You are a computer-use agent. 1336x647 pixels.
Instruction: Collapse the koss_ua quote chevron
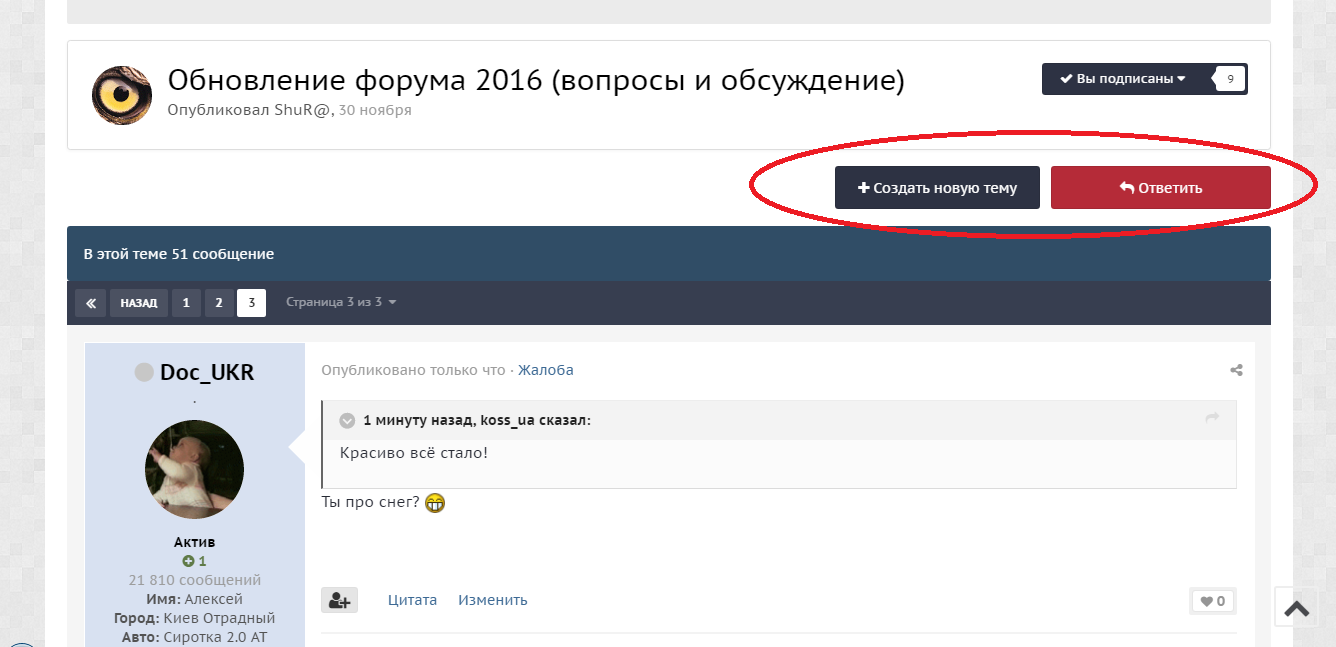point(347,421)
